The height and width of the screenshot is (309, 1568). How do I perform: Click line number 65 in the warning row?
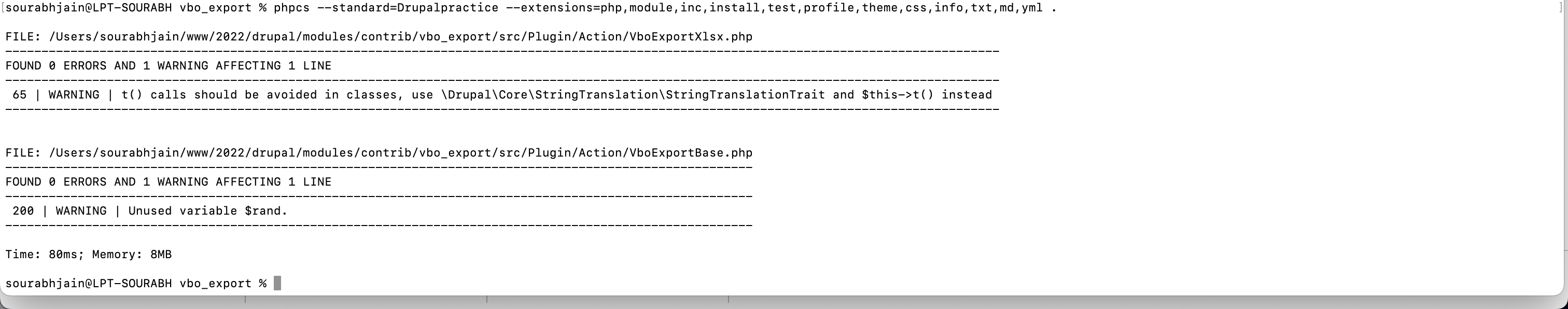[20, 95]
